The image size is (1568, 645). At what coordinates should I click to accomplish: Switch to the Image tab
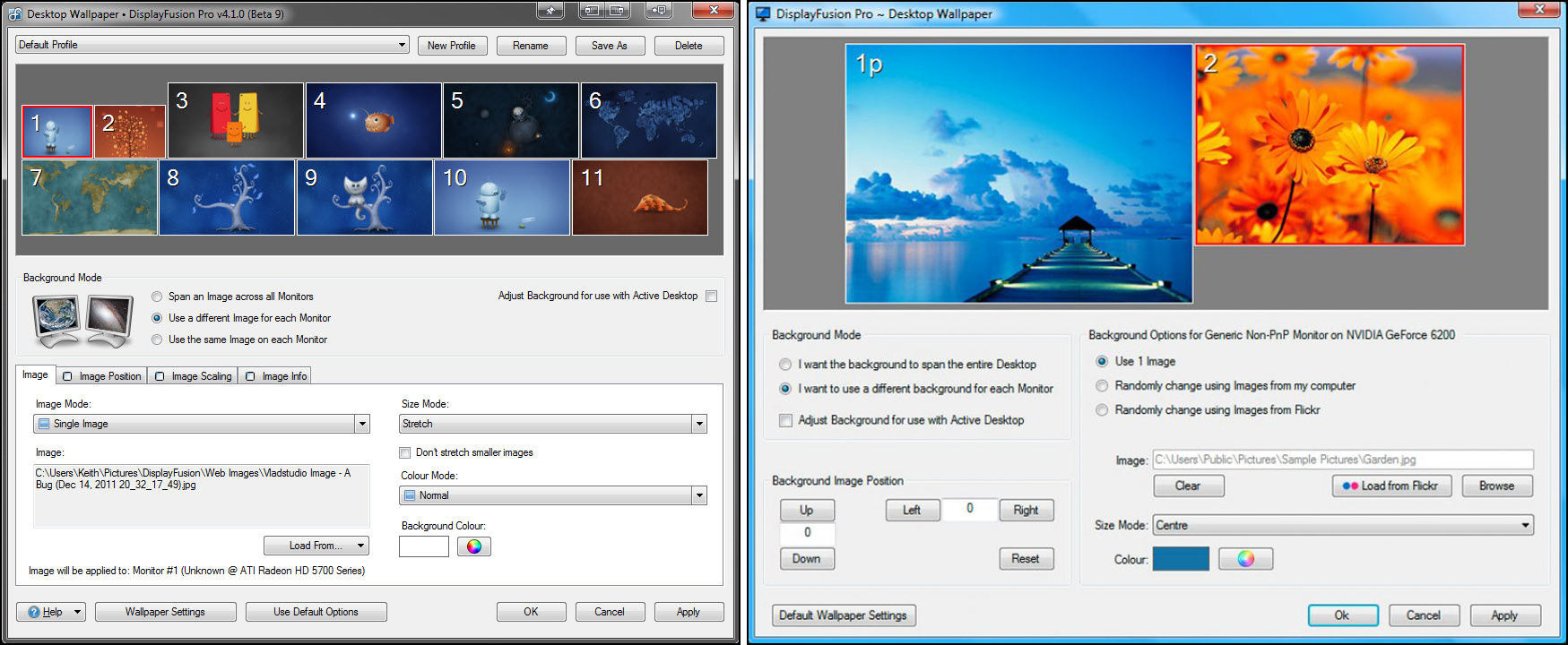tap(35, 374)
